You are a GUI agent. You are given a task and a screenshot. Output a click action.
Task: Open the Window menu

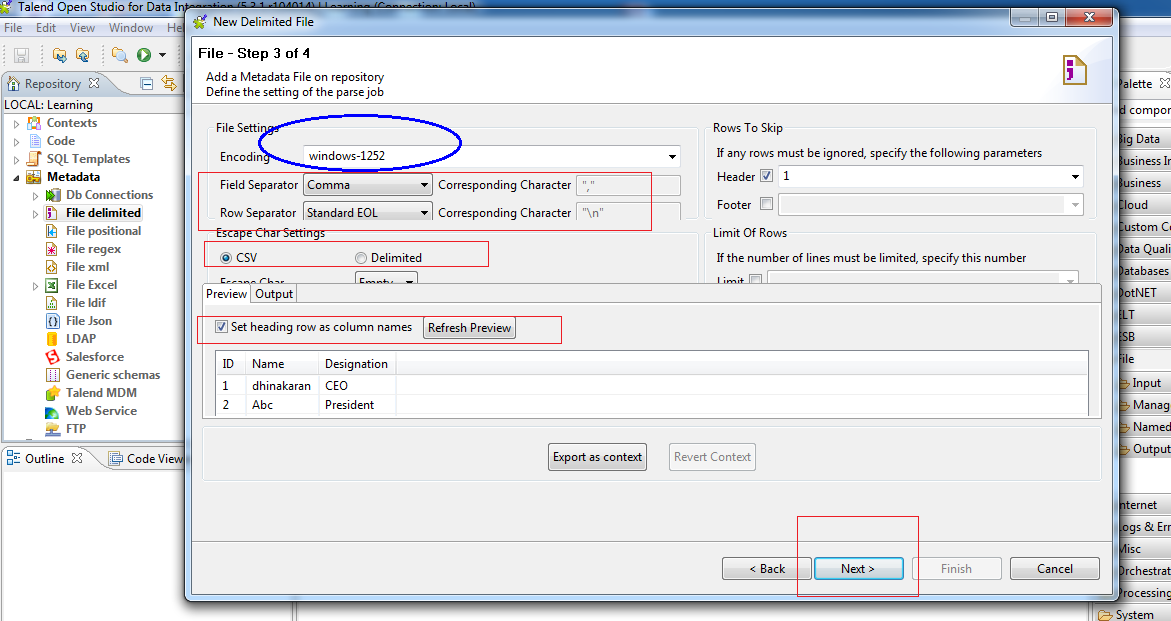[x=131, y=28]
